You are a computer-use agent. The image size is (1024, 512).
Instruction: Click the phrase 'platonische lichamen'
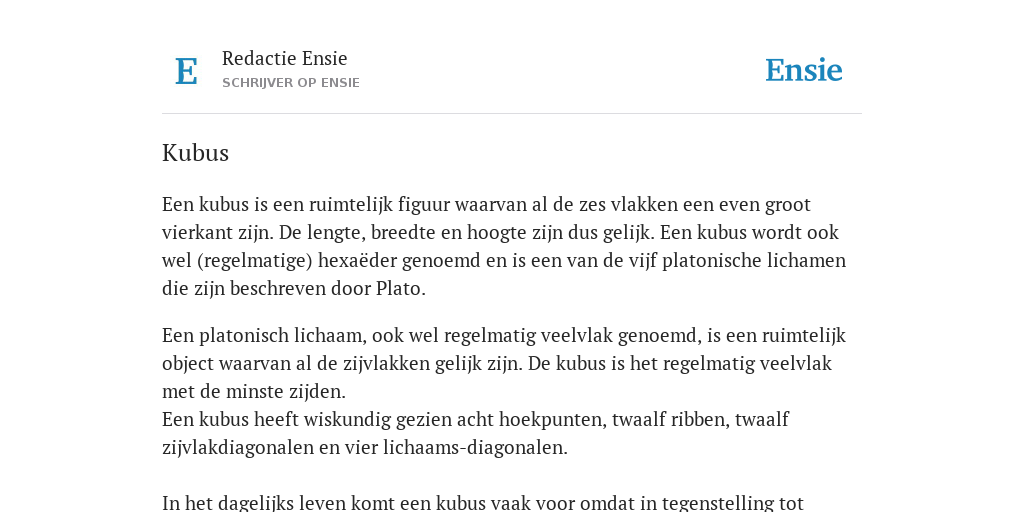pos(754,261)
